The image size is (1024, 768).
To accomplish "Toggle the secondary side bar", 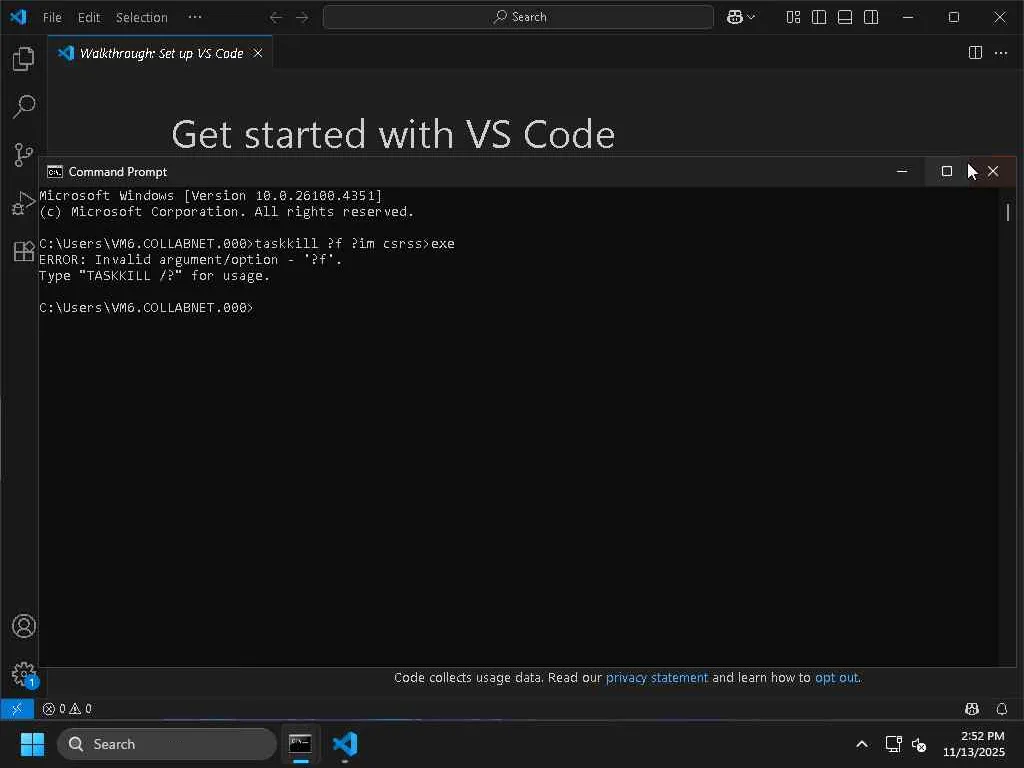I will pyautogui.click(x=871, y=17).
